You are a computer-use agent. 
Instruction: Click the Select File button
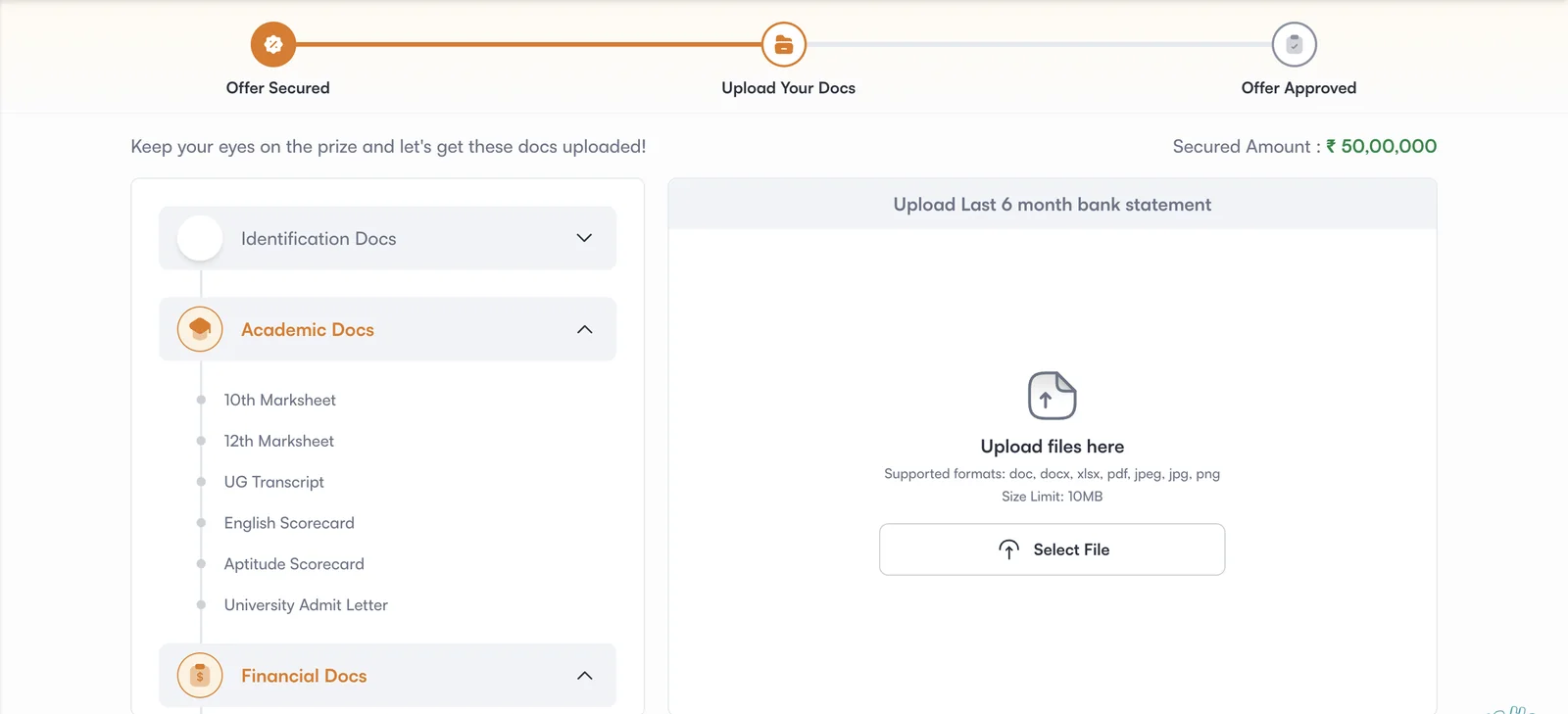coord(1052,549)
